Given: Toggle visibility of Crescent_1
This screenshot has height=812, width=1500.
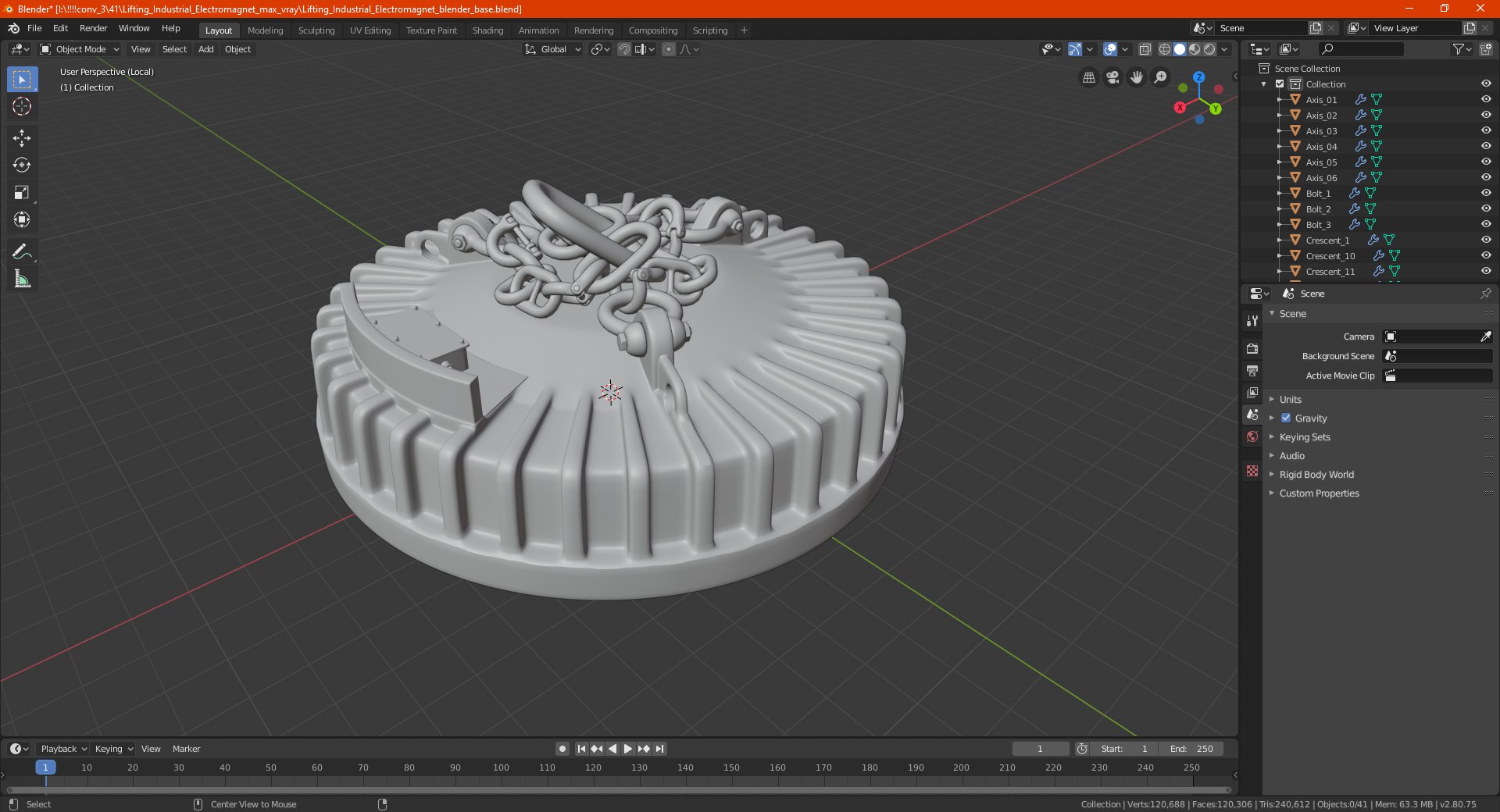Looking at the screenshot, I should point(1485,240).
